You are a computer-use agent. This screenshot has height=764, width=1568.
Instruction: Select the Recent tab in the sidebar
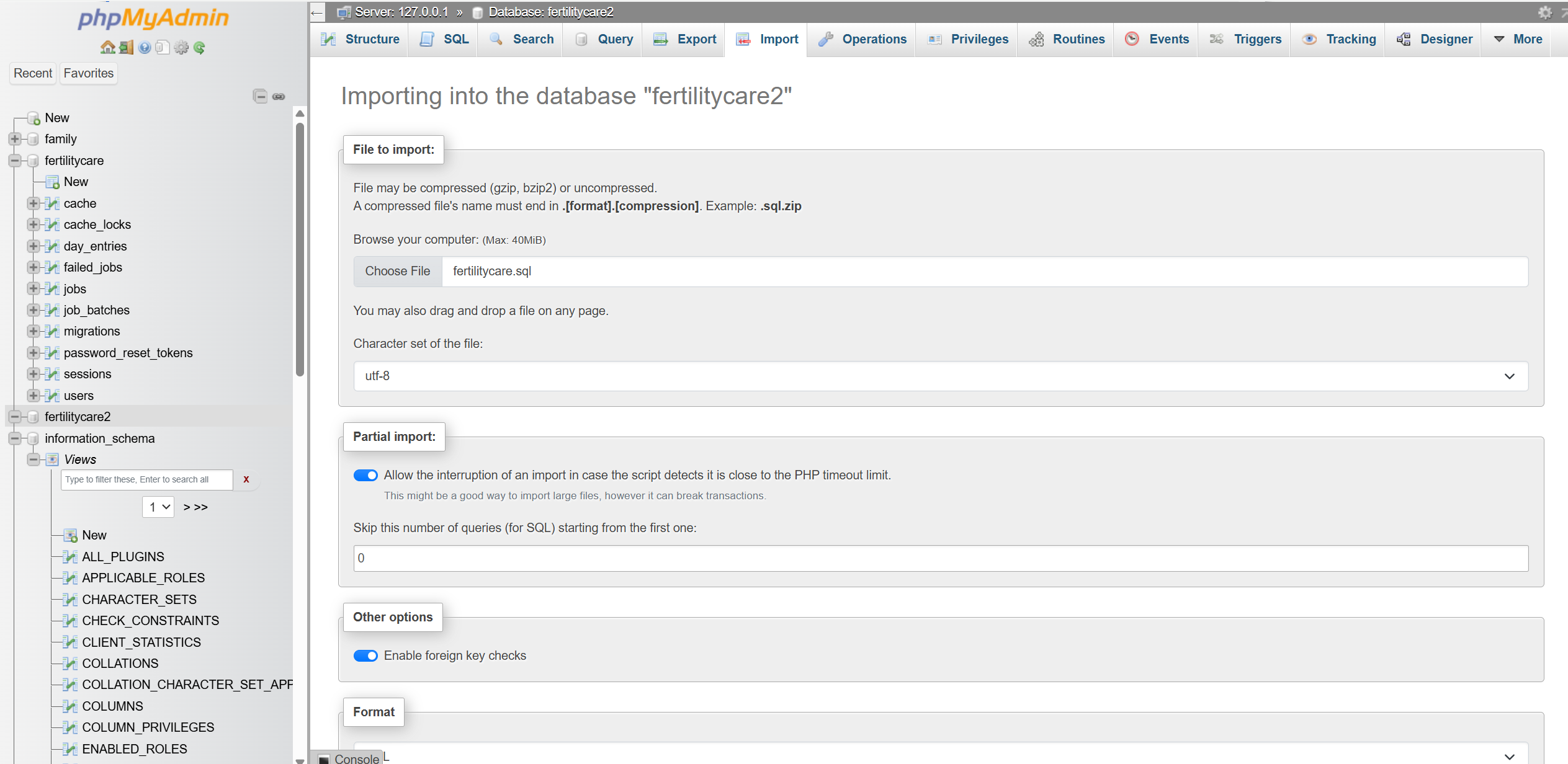(x=32, y=73)
